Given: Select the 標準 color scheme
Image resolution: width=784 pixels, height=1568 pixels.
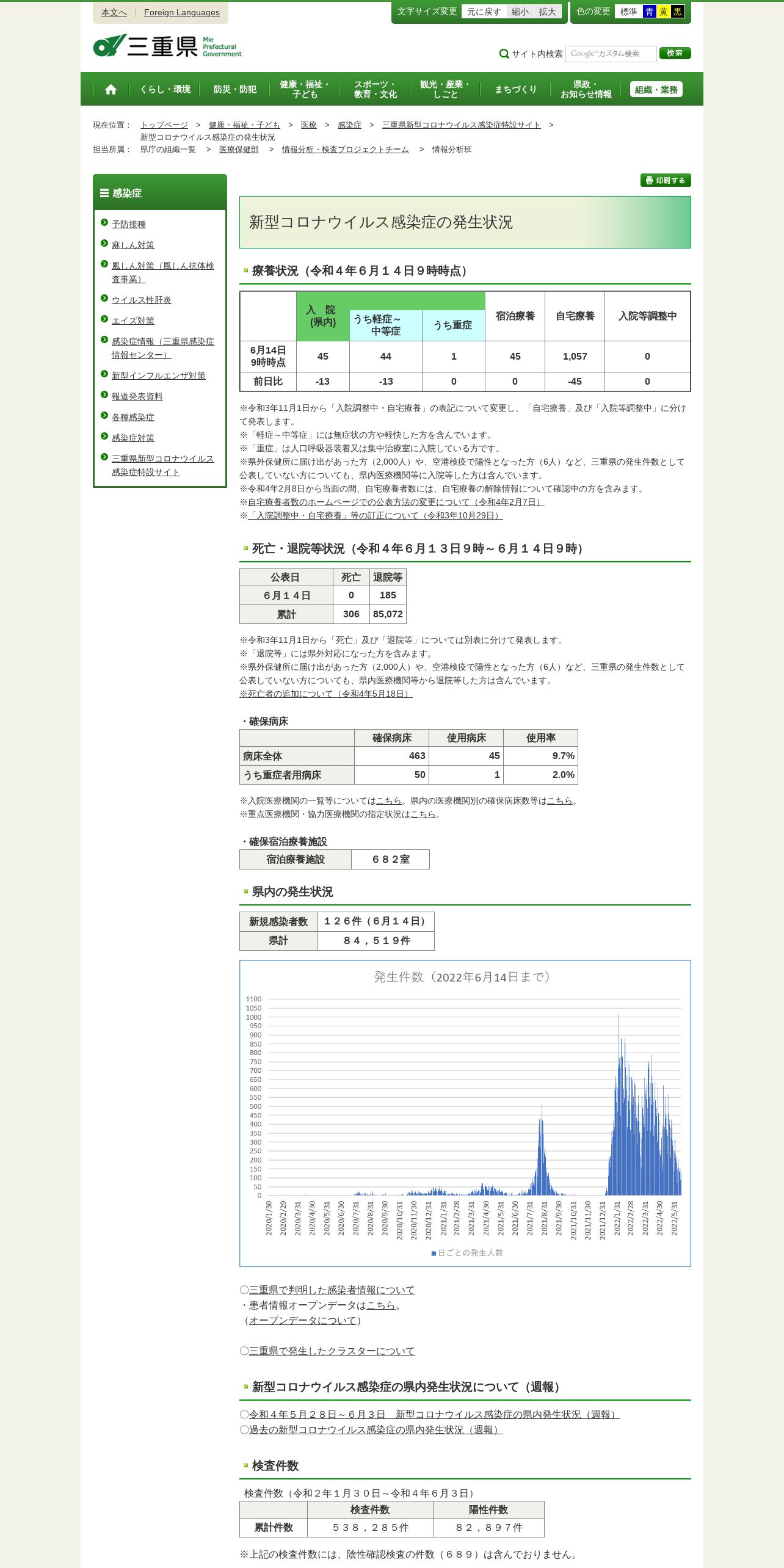Looking at the screenshot, I should (628, 12).
